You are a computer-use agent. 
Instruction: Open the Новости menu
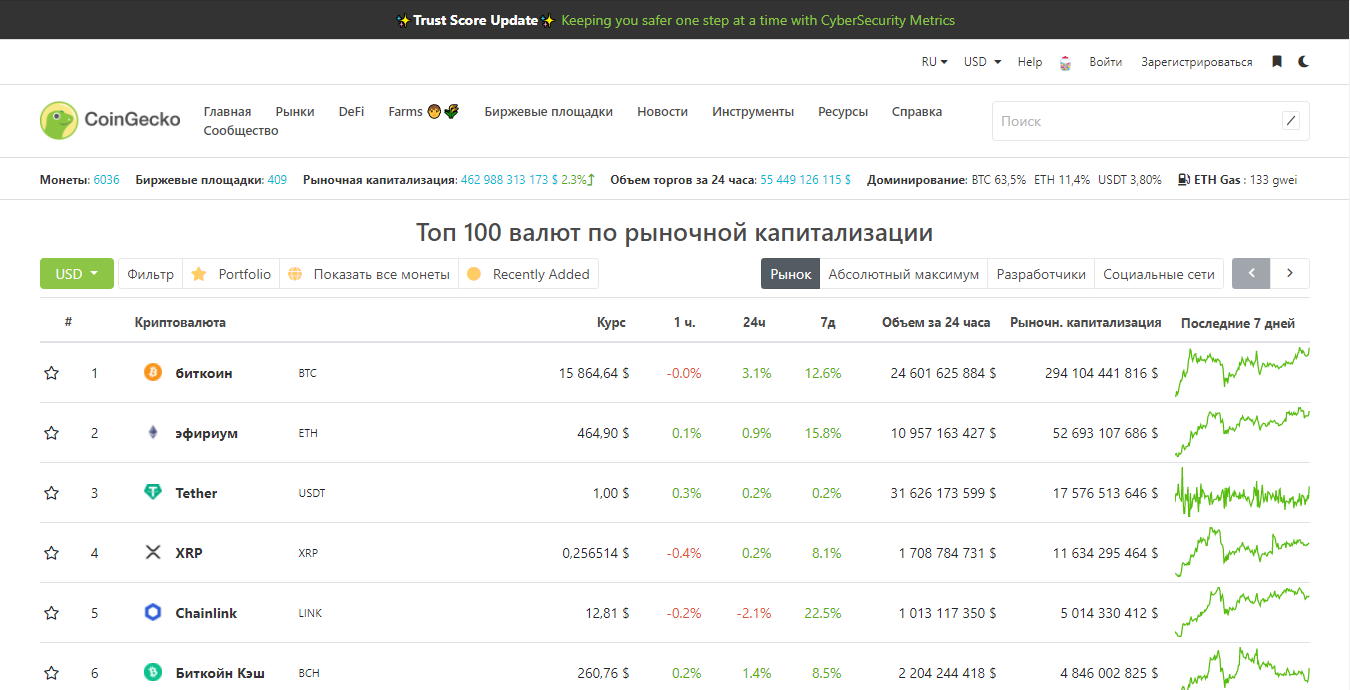click(x=662, y=112)
